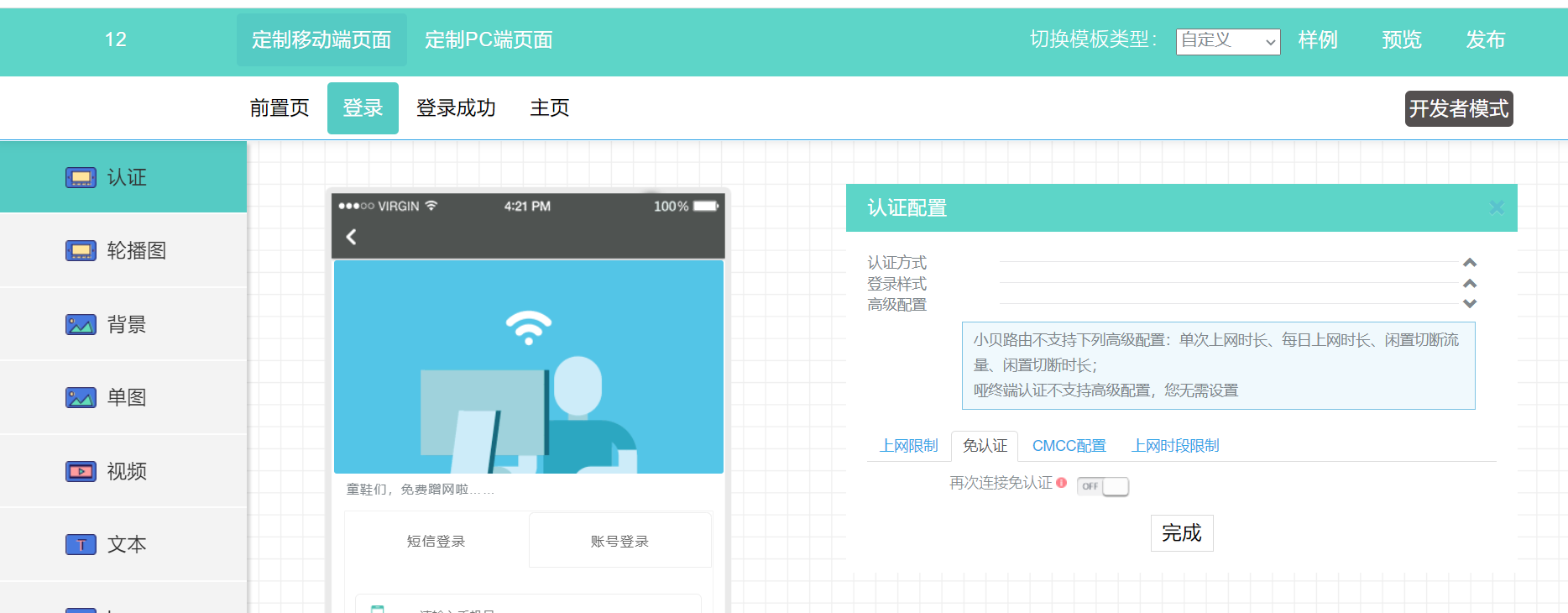Open the 前置页 page tab
Image resolution: width=1568 pixels, height=613 pixels.
[280, 108]
